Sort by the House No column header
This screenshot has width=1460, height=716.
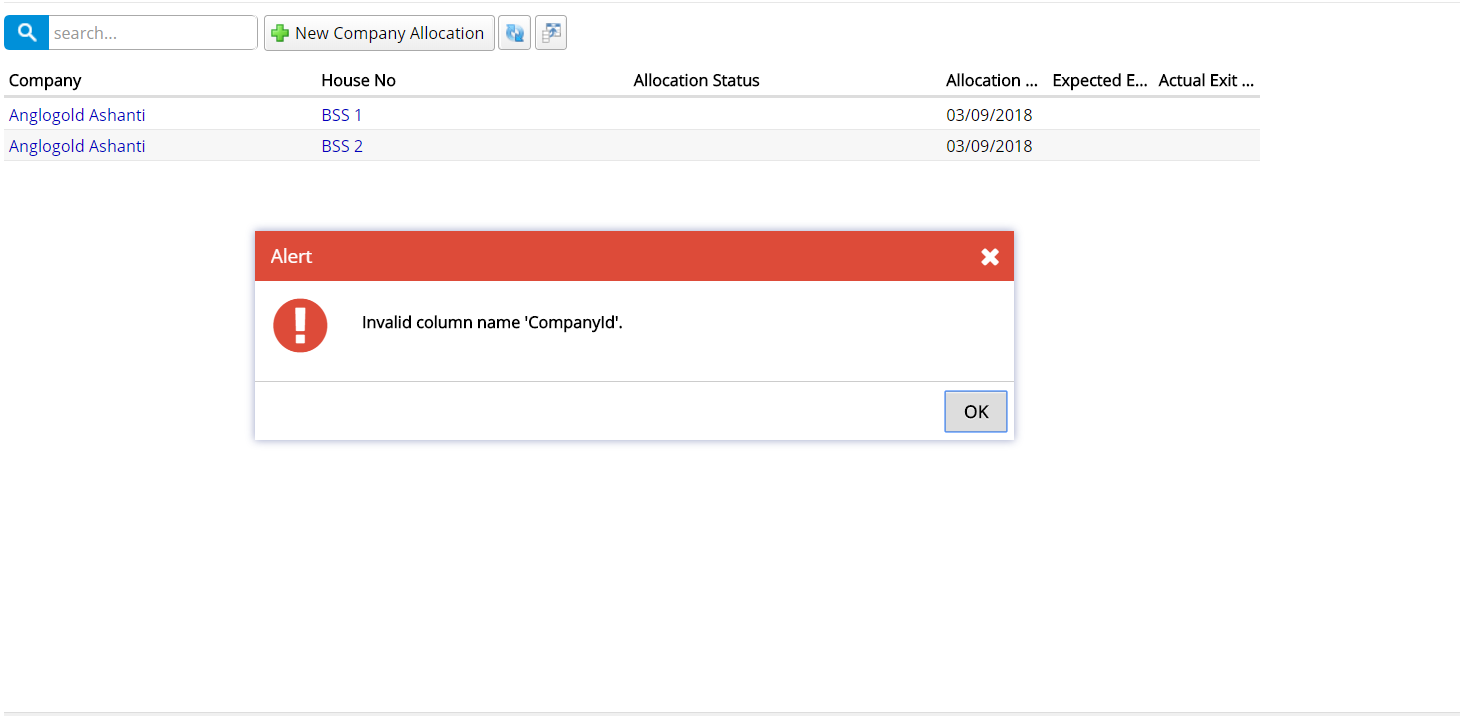(x=358, y=80)
